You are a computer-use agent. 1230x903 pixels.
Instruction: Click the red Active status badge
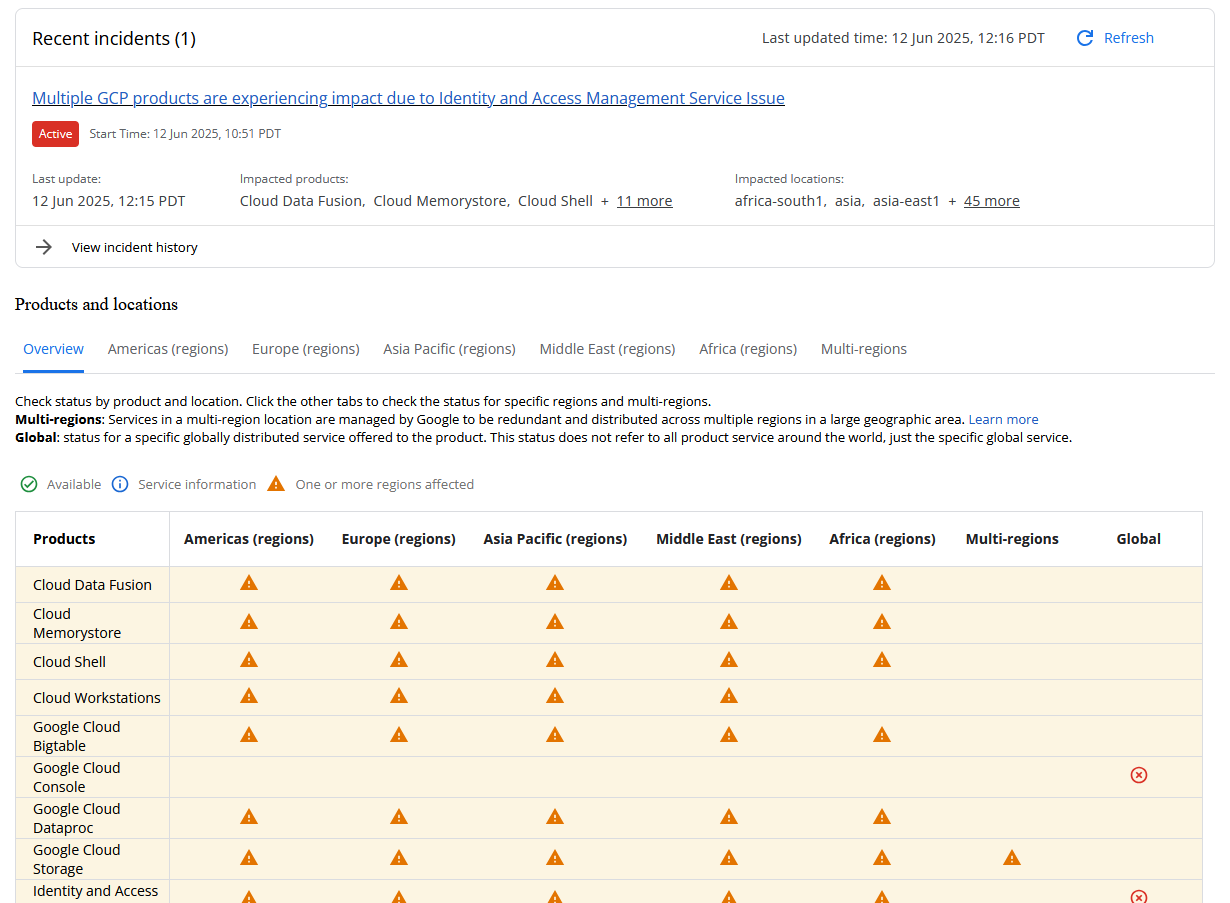click(x=56, y=134)
